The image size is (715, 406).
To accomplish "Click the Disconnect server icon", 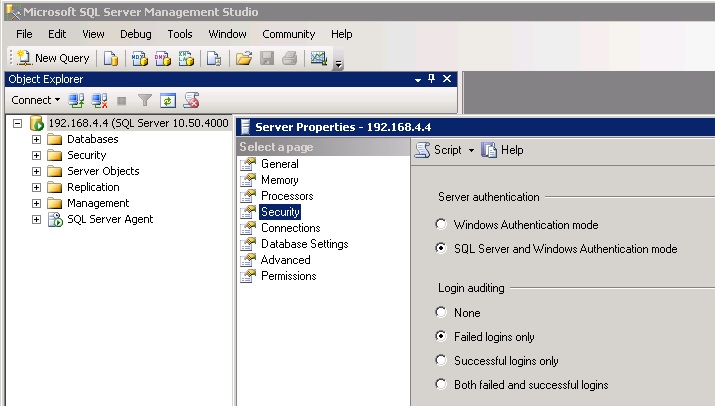I will point(99,100).
